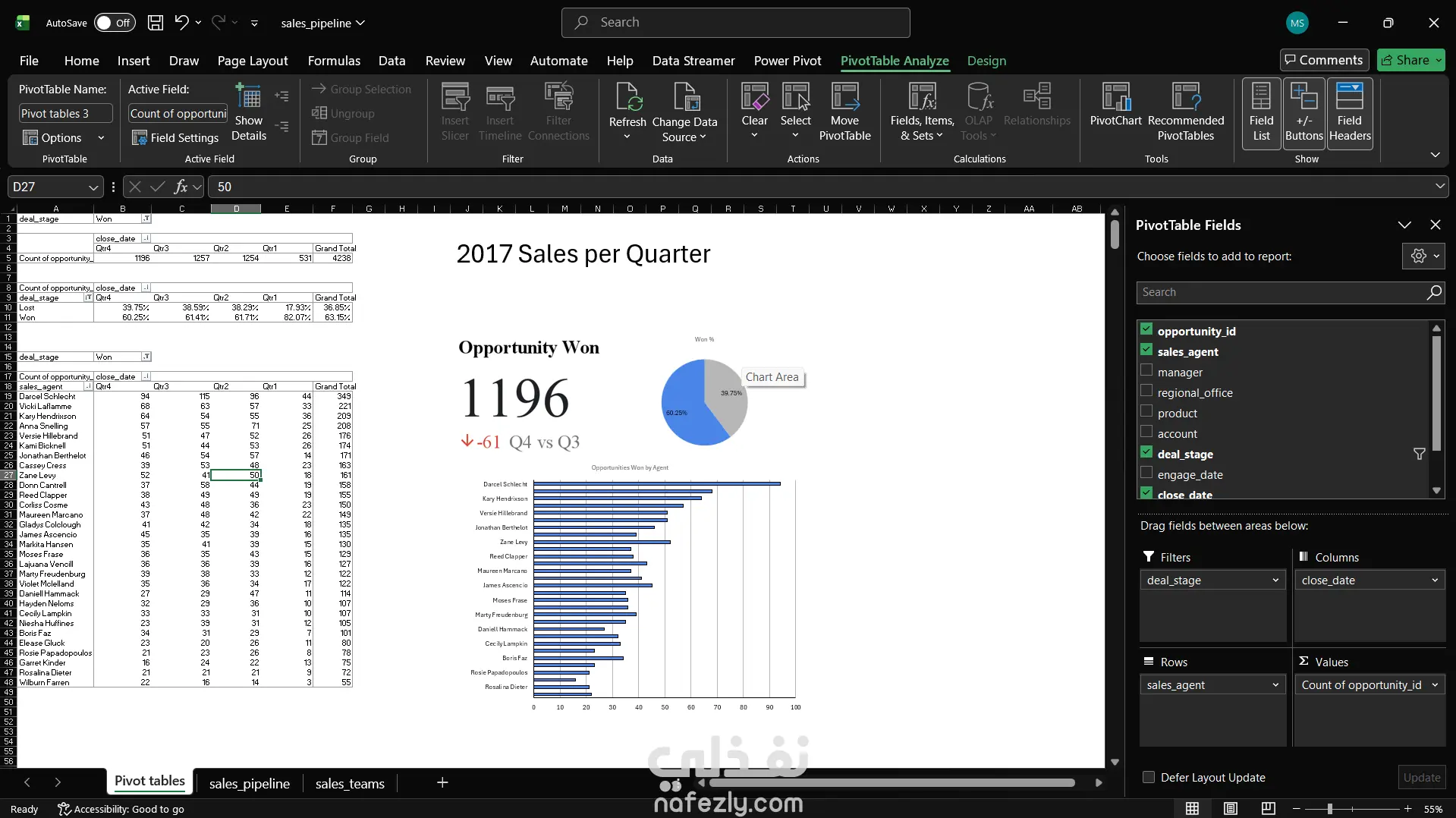Open the Power Pivot tab
This screenshot has width=1456, height=818.
pos(788,61)
